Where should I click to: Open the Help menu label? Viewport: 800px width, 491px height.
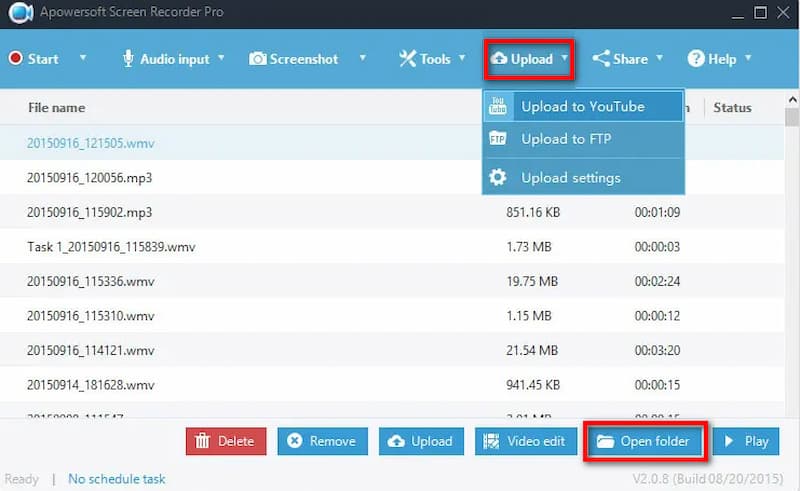(x=722, y=59)
